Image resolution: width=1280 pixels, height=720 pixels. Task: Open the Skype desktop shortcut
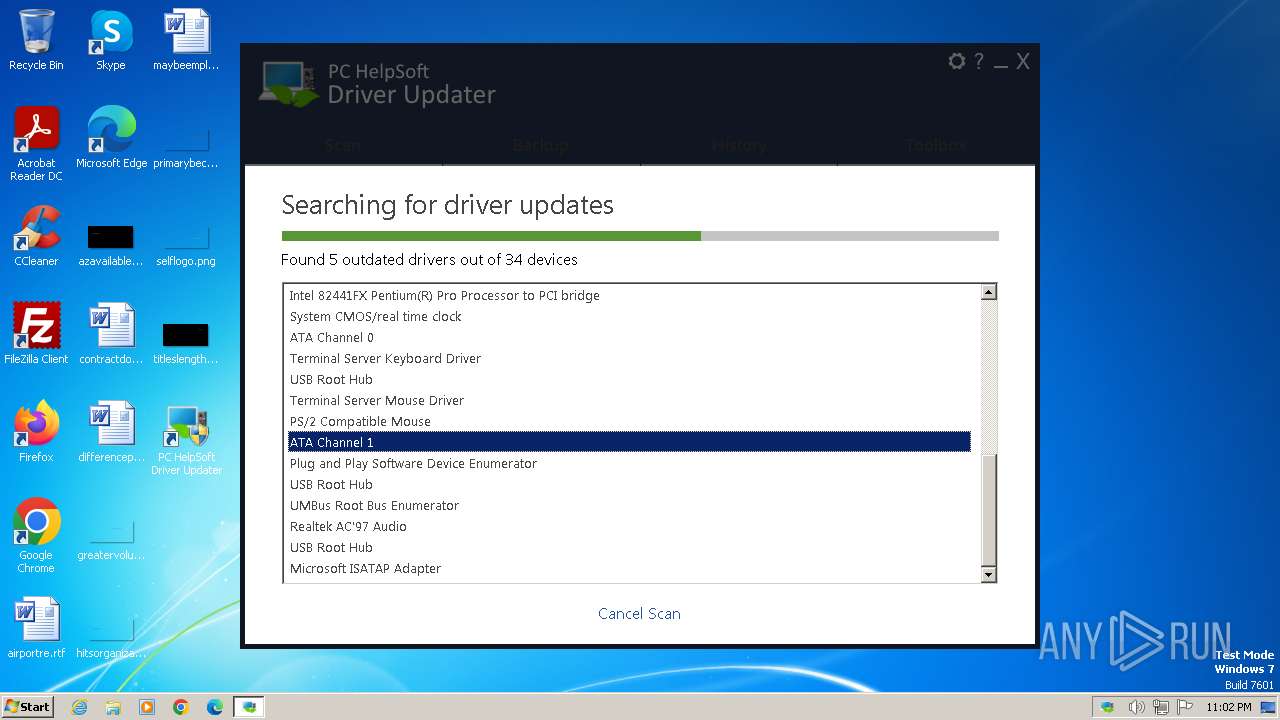[x=111, y=40]
